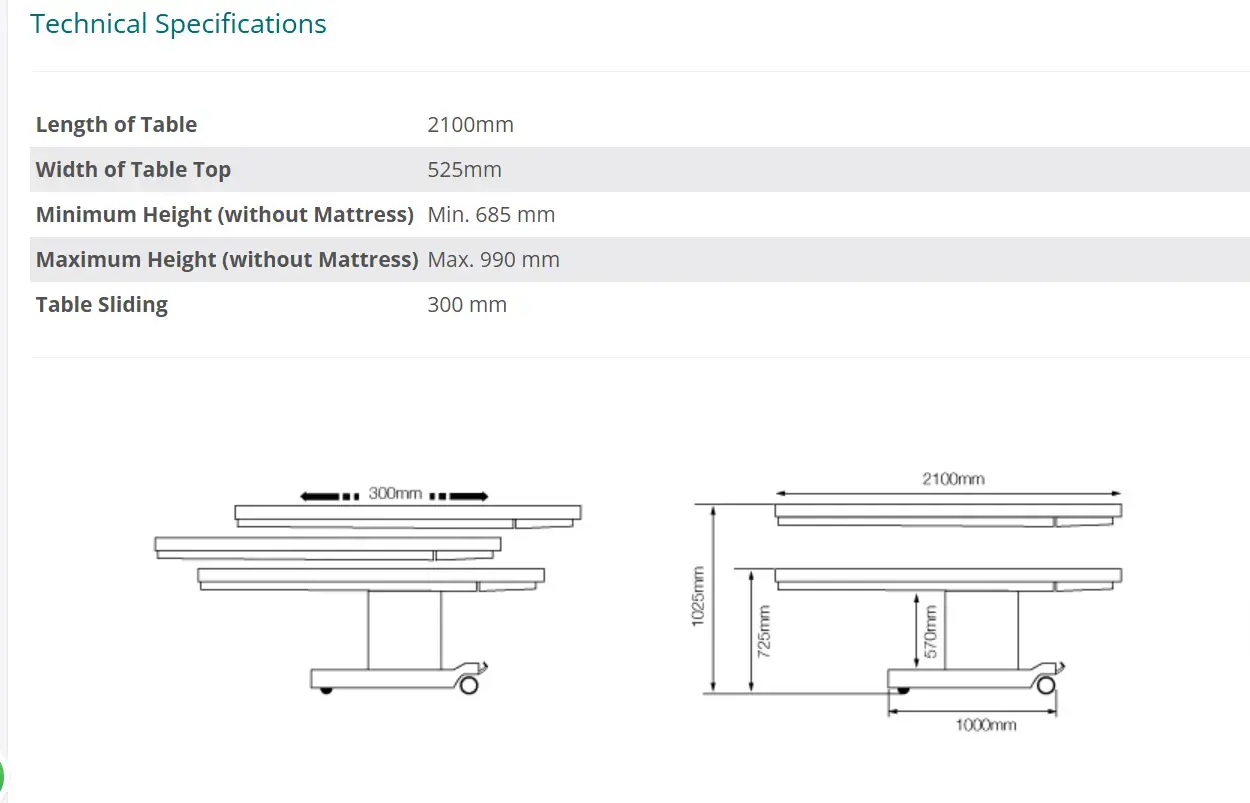Click Minimum Height (without Mattress) label
This screenshot has width=1250, height=803.
pyautogui.click(x=224, y=215)
